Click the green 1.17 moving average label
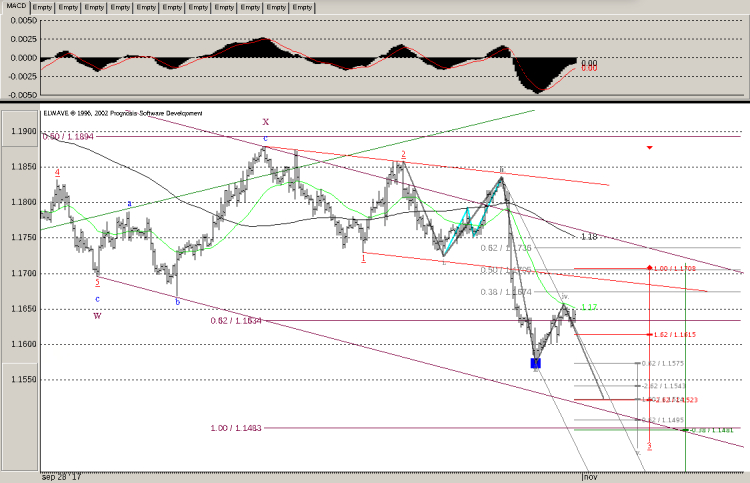750x483 pixels. [x=588, y=307]
